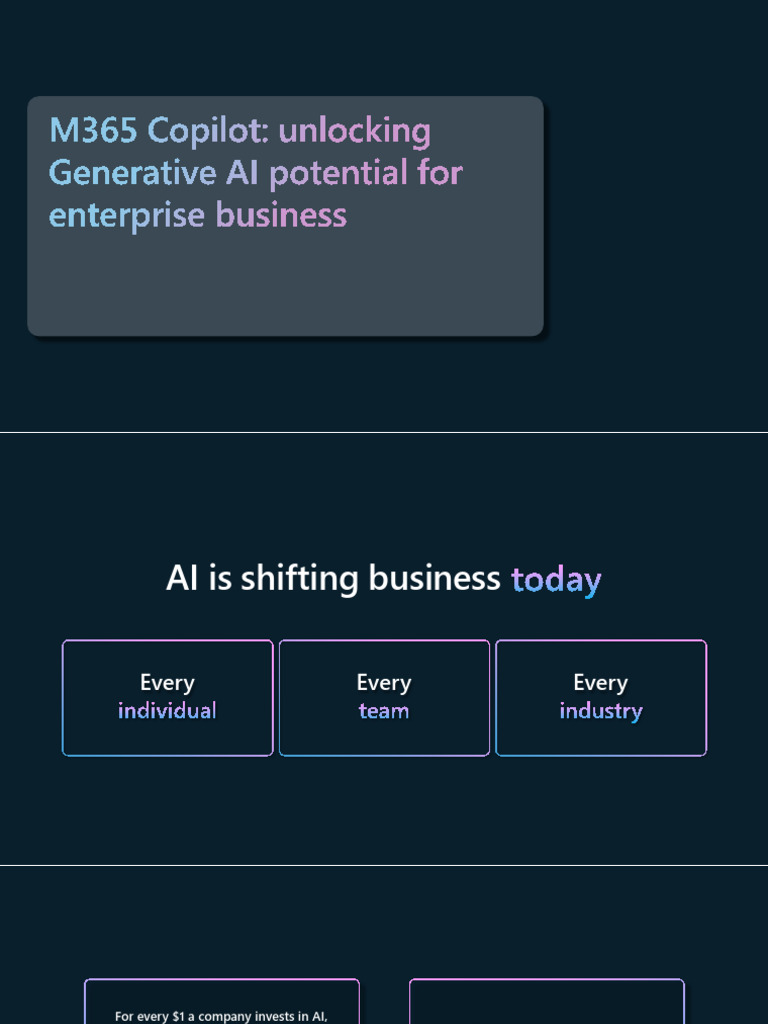Click the gradient word "team"
The image size is (768, 1024).
click(x=384, y=711)
